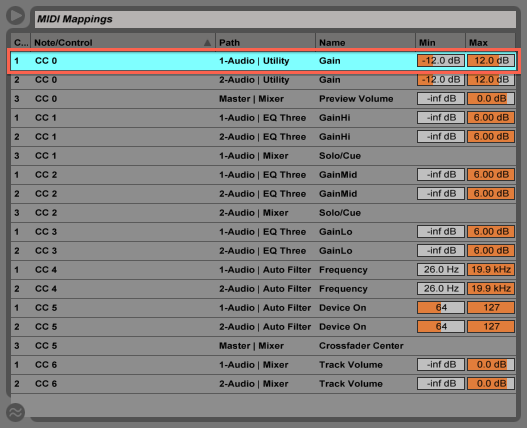This screenshot has width=527, height=428.
Task: Select the 1-Audio | Mixer Solo/Cue row
Action: click(264, 156)
